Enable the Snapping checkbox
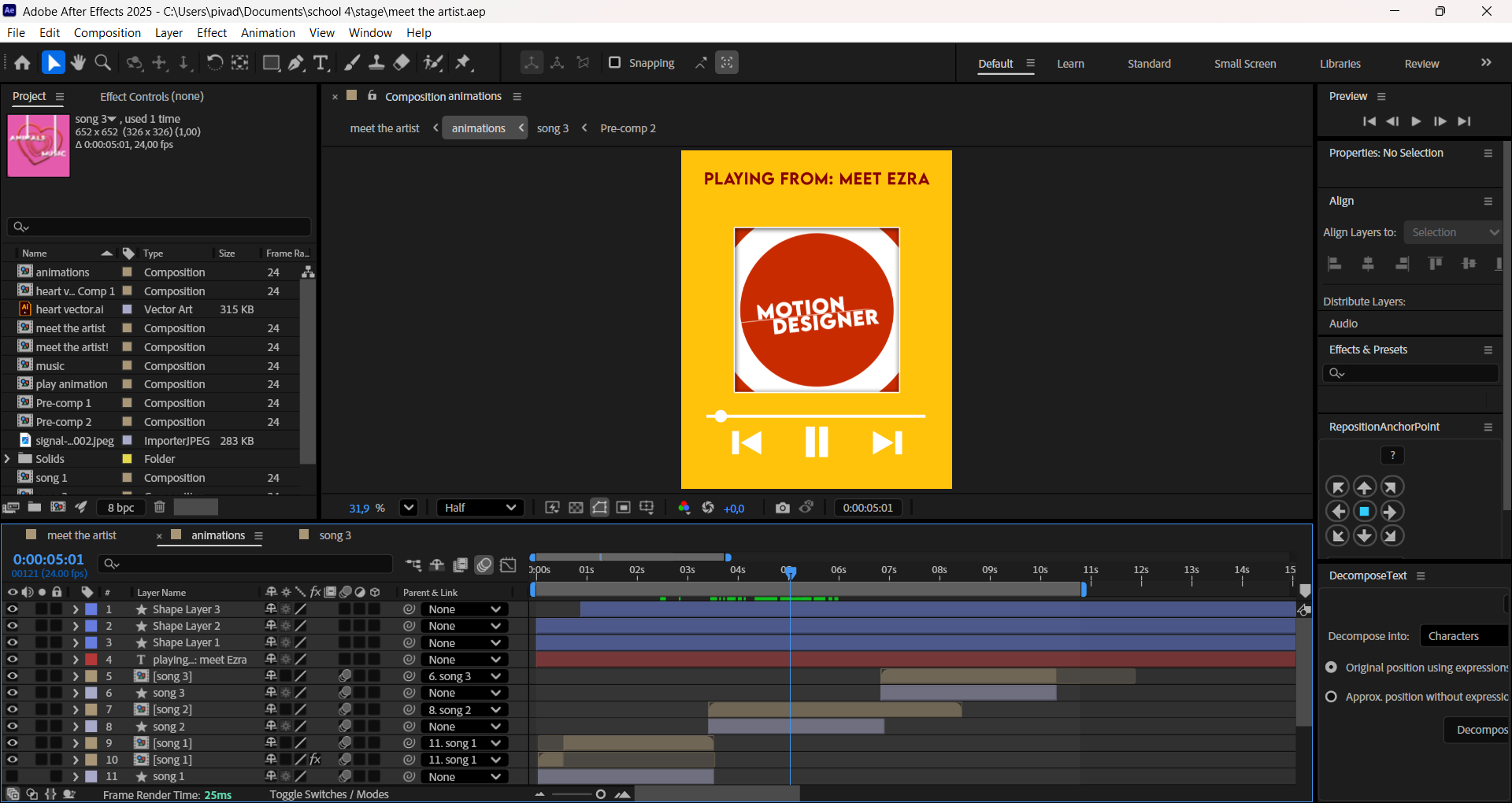Screen dimensions: 1512x803 tap(615, 63)
